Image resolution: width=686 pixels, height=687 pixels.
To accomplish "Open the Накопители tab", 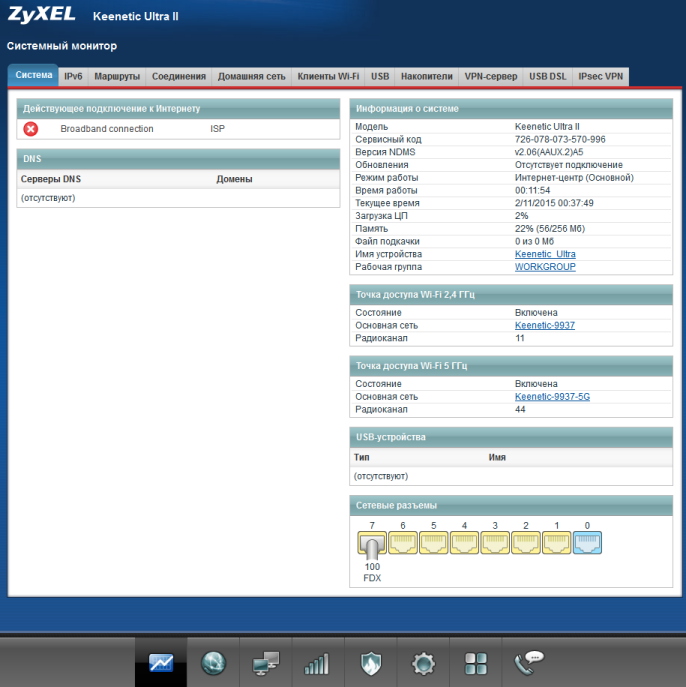I will pyautogui.click(x=427, y=76).
